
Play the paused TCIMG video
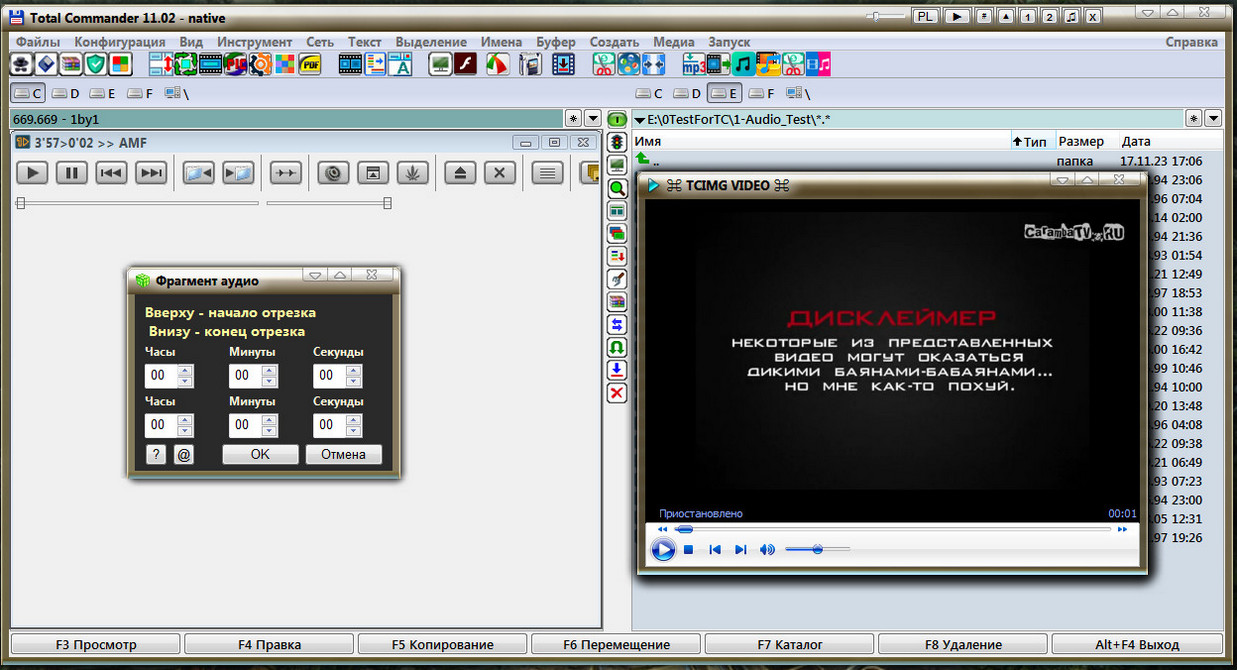tap(663, 549)
